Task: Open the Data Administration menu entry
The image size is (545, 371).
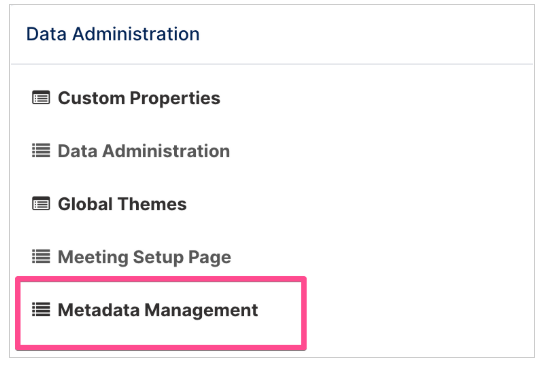Action: click(144, 151)
